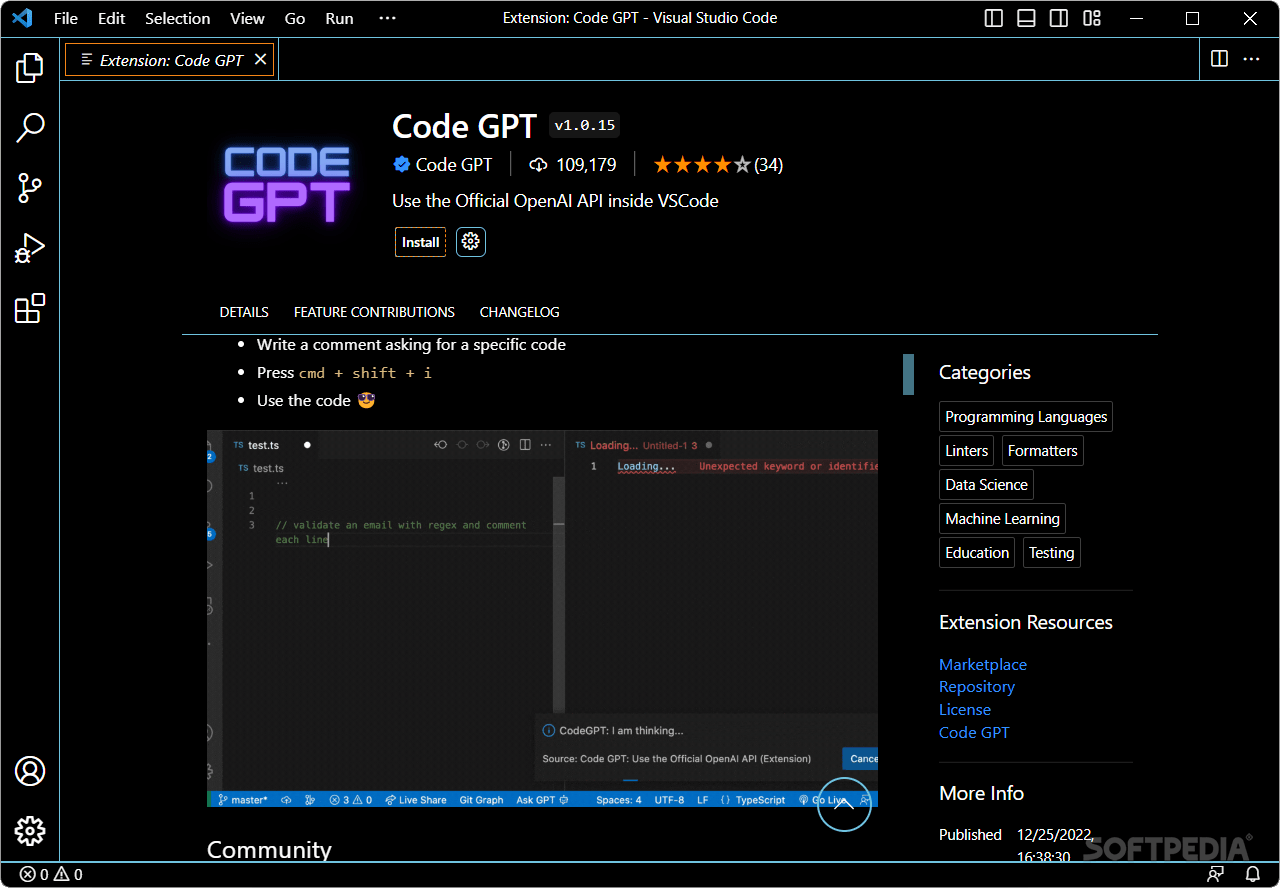Click the 'Press cmd + shift + i' bullet

[344, 373]
